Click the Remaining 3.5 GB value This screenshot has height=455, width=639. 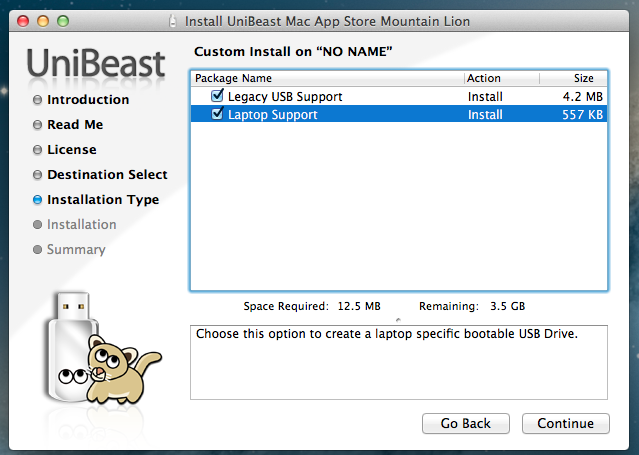507,306
